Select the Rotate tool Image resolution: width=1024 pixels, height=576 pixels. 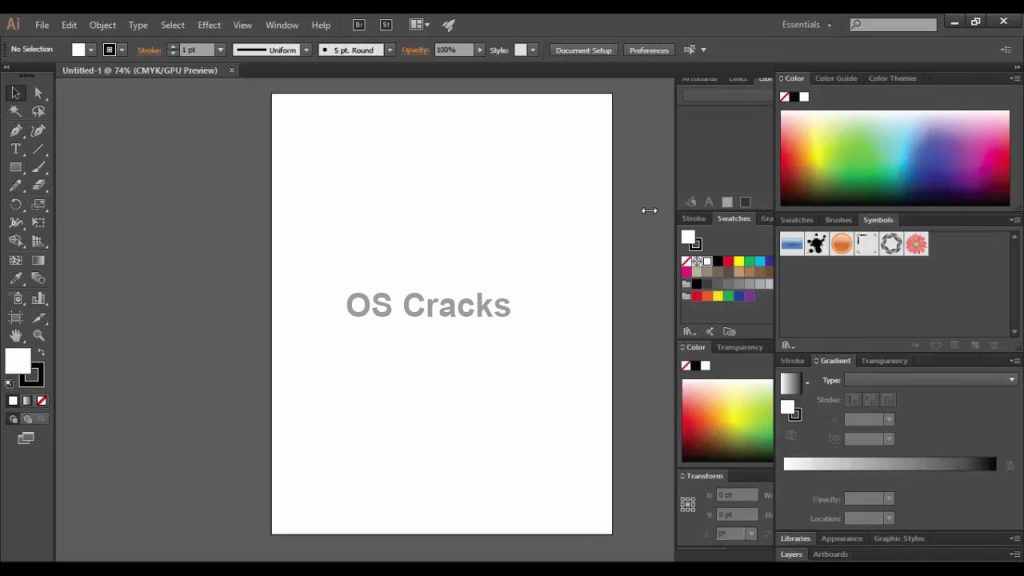click(16, 204)
